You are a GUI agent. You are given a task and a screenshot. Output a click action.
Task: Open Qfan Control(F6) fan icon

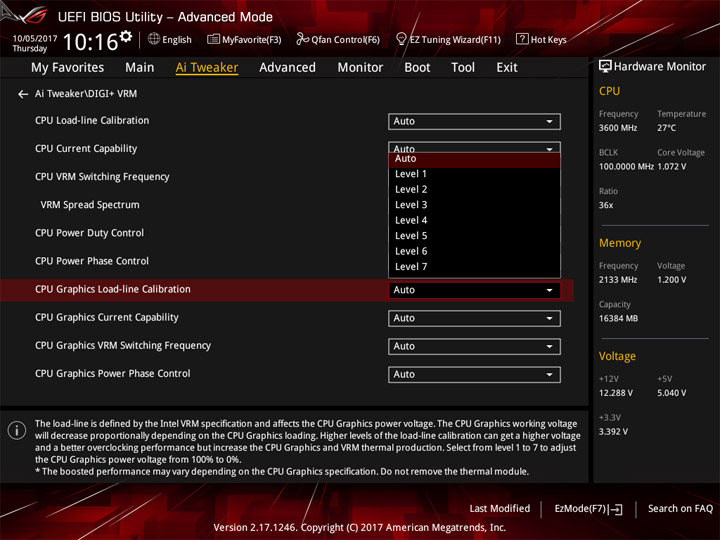click(302, 39)
